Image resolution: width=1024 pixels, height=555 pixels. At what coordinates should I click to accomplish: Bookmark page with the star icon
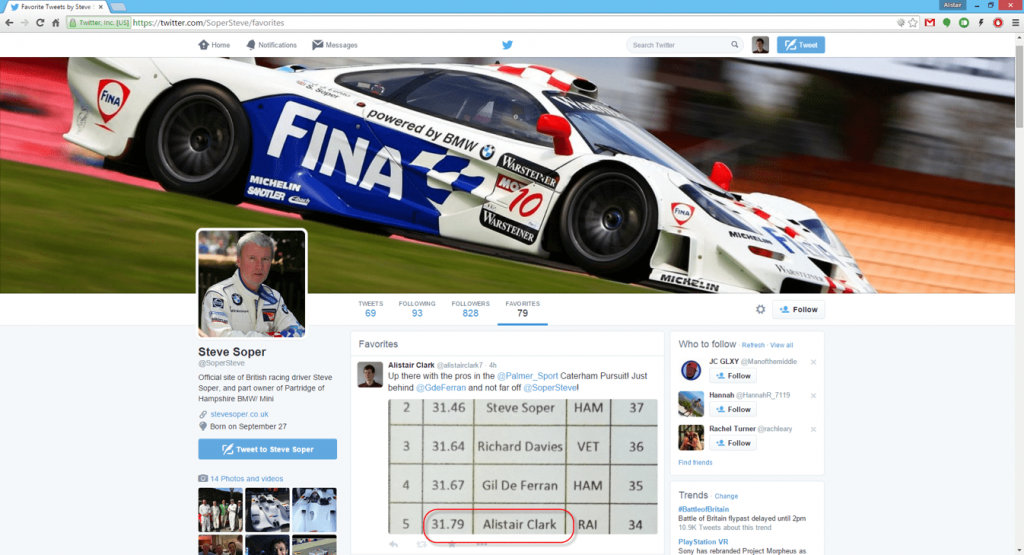tap(913, 22)
